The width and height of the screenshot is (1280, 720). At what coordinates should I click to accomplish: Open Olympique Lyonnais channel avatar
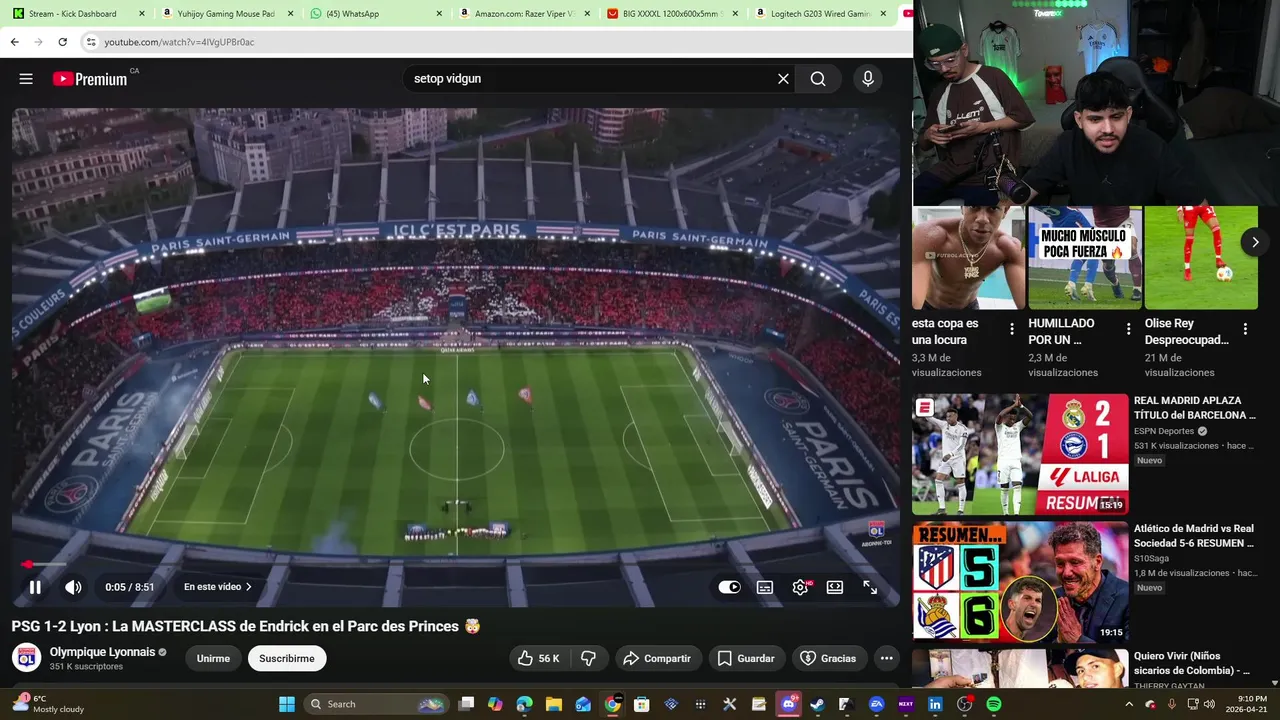pos(27,657)
